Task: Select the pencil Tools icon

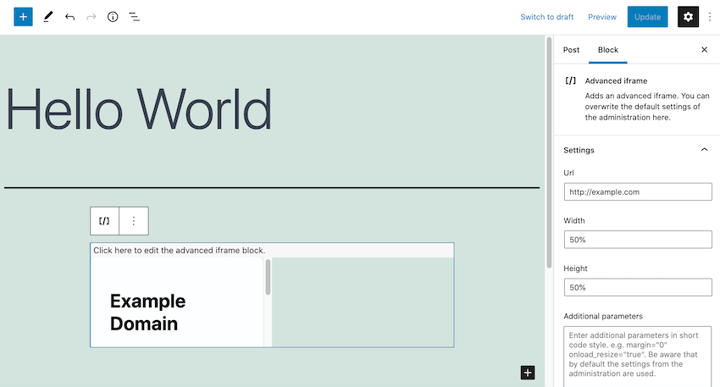Action: 48,17
